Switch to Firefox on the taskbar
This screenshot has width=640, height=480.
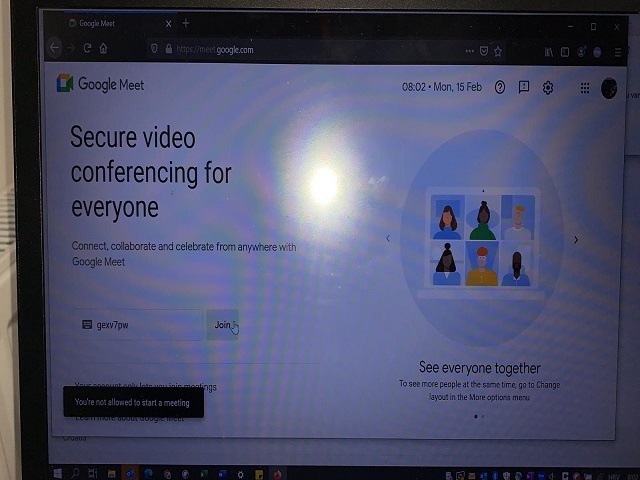277,474
